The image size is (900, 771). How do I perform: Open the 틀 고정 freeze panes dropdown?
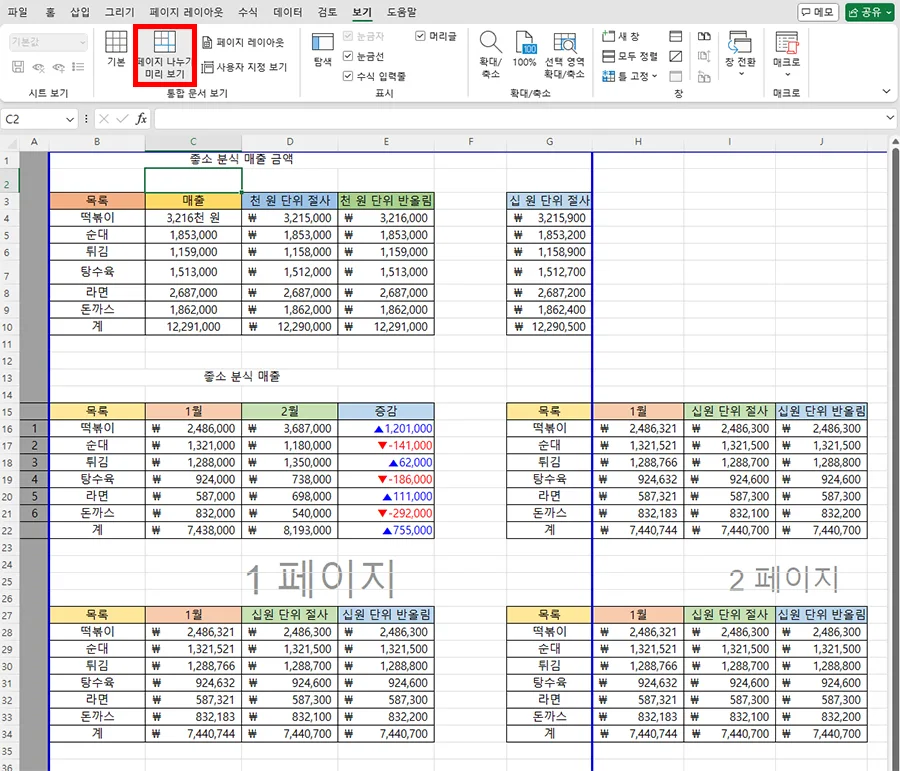654,77
